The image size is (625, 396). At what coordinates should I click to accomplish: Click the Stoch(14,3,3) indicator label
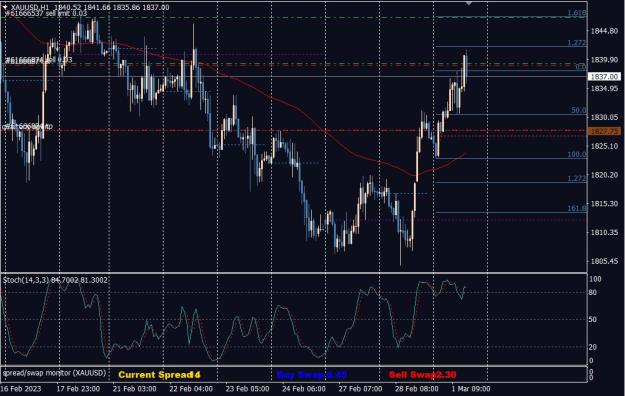click(55, 280)
